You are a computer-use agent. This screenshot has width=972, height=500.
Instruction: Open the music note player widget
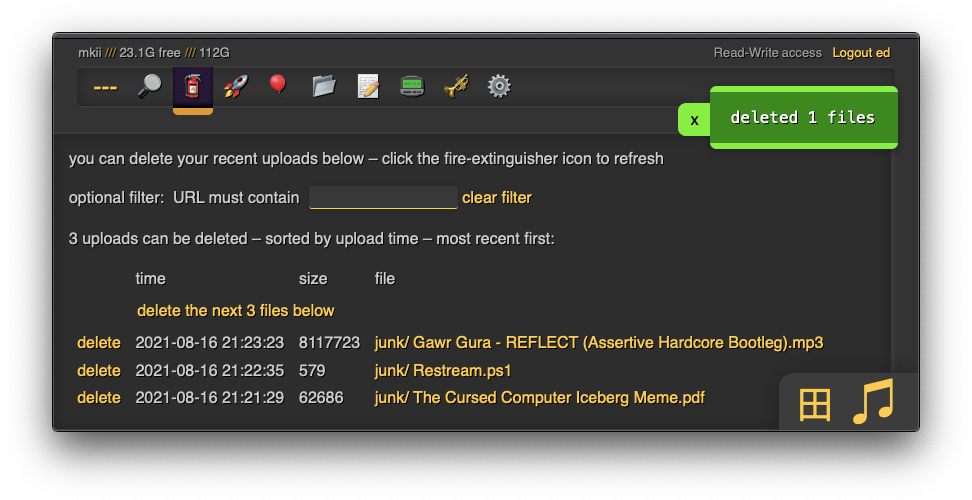tap(873, 401)
